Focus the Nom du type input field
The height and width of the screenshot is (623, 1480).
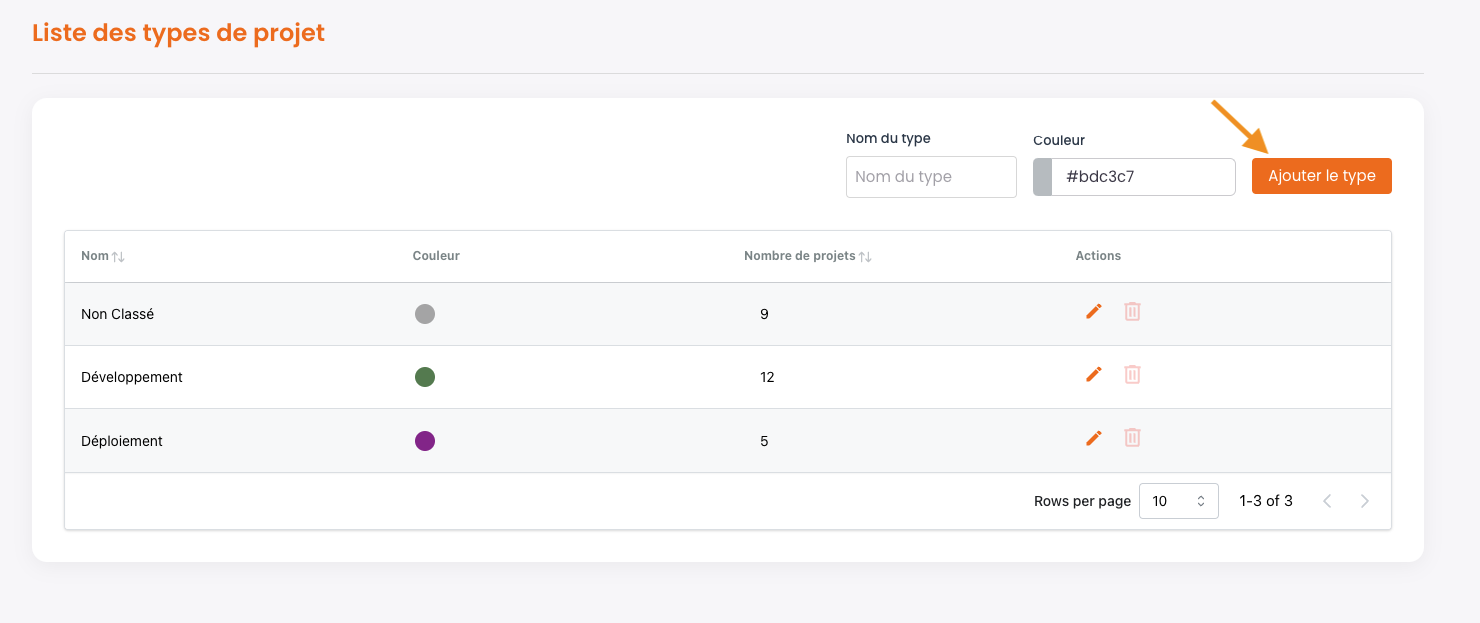(931, 177)
